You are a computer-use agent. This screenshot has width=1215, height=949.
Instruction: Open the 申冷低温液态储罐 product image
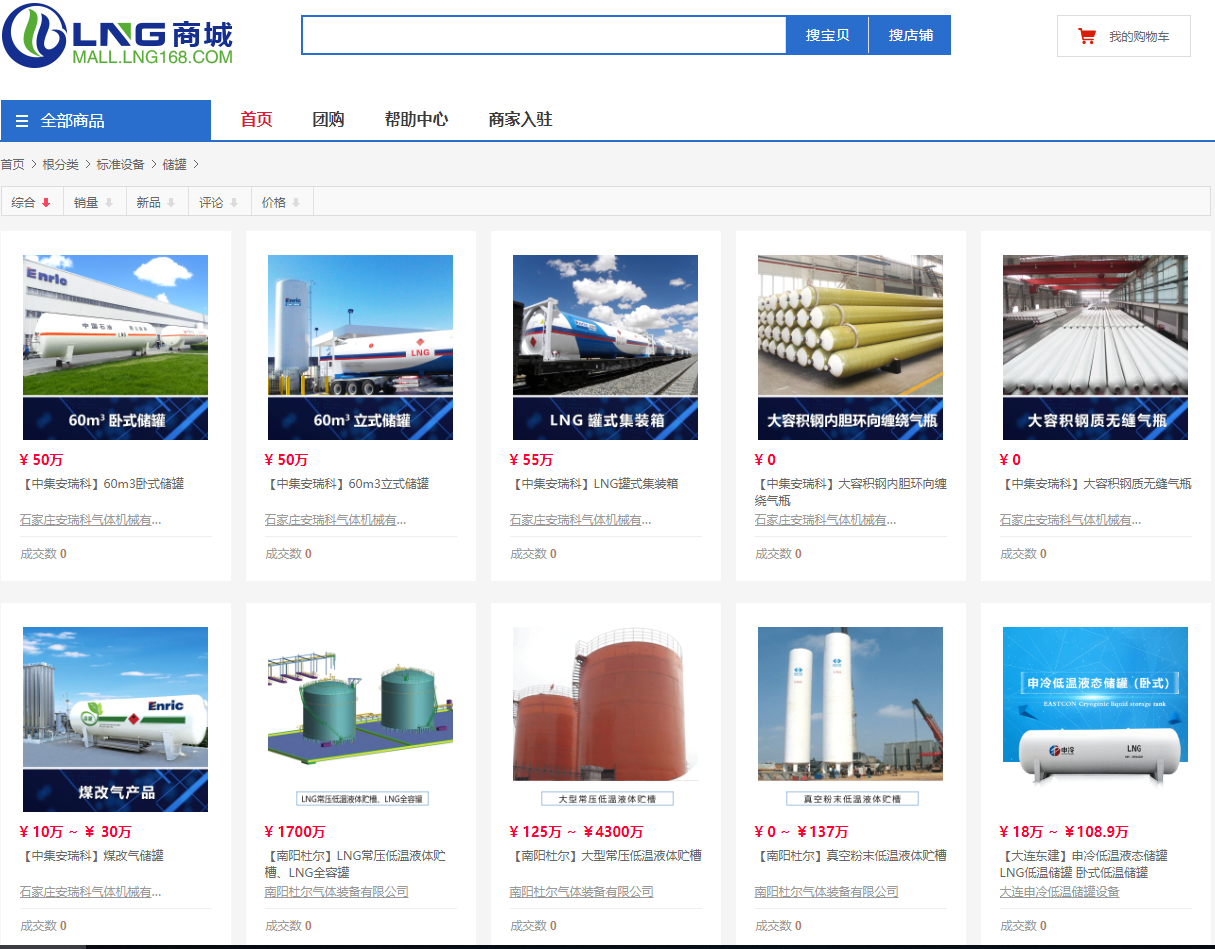coord(1095,719)
